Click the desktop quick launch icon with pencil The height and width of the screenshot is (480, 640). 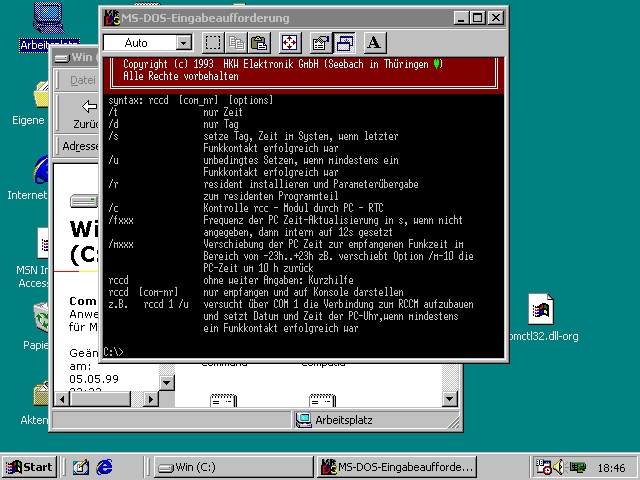click(x=81, y=467)
